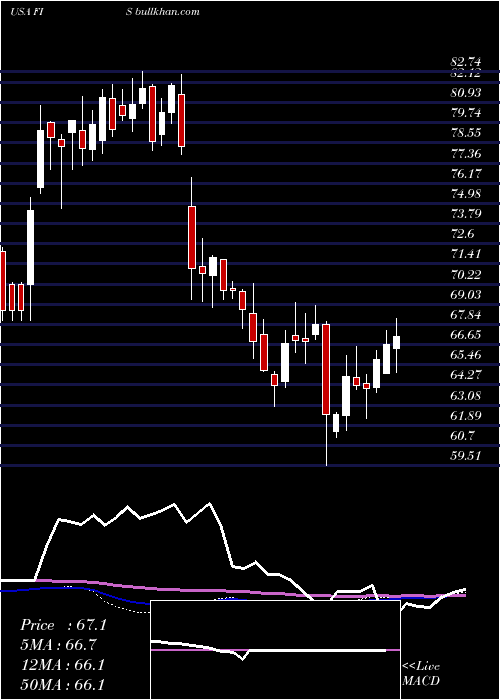
Task: Click the Price : 67.1 readout
Action: click(63, 625)
